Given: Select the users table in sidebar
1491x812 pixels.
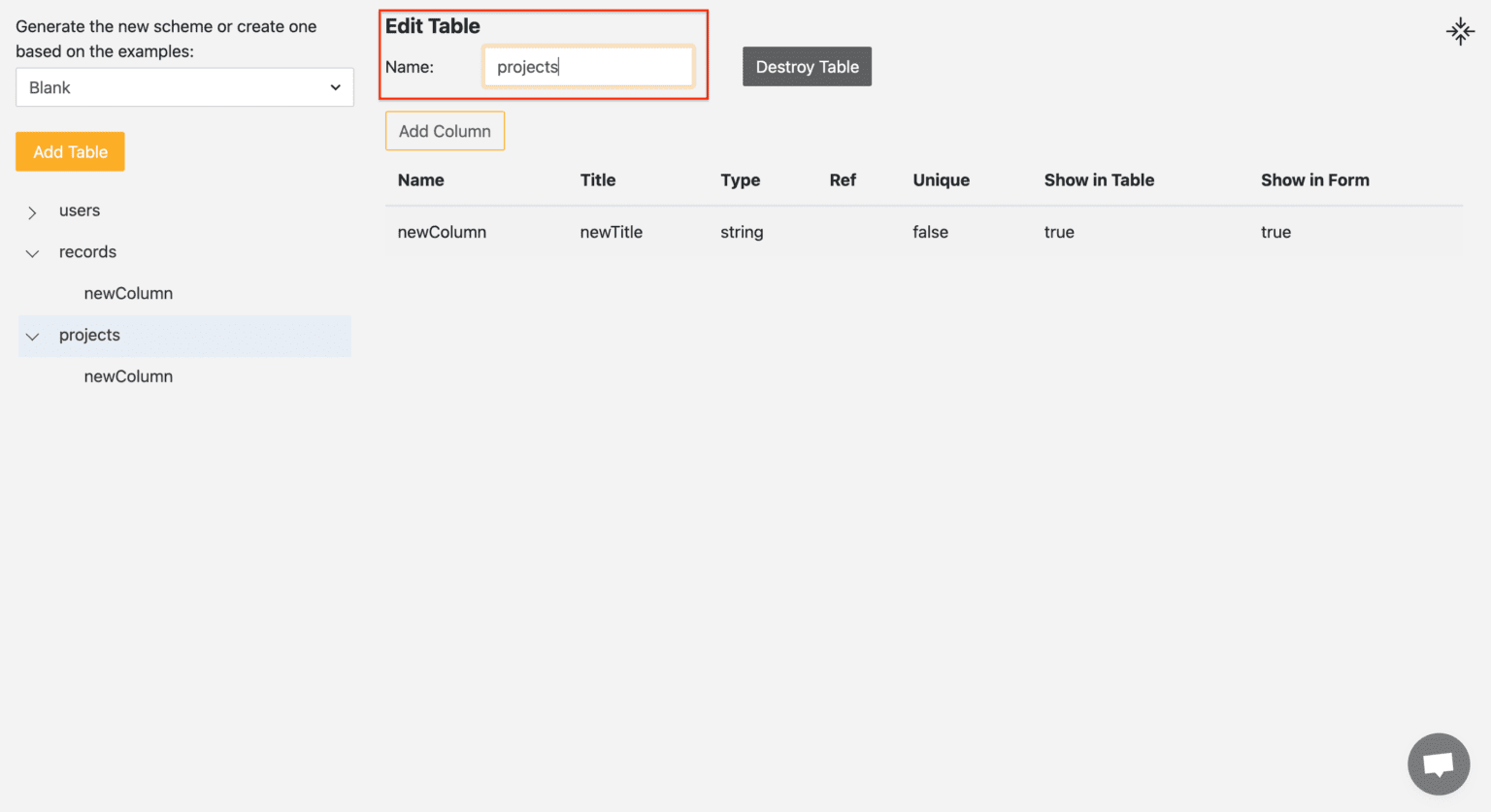Looking at the screenshot, I should (x=79, y=211).
